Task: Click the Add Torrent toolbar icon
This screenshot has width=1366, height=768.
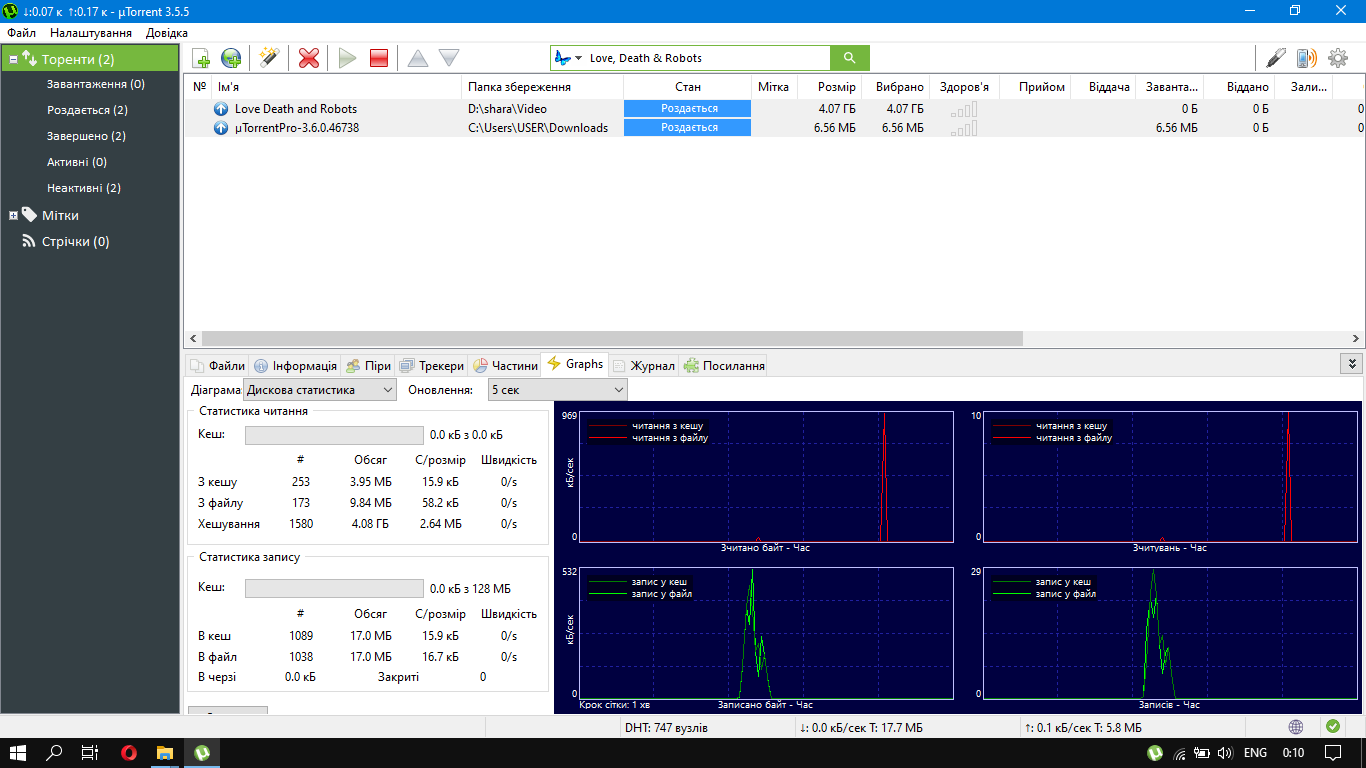Action: (x=201, y=58)
